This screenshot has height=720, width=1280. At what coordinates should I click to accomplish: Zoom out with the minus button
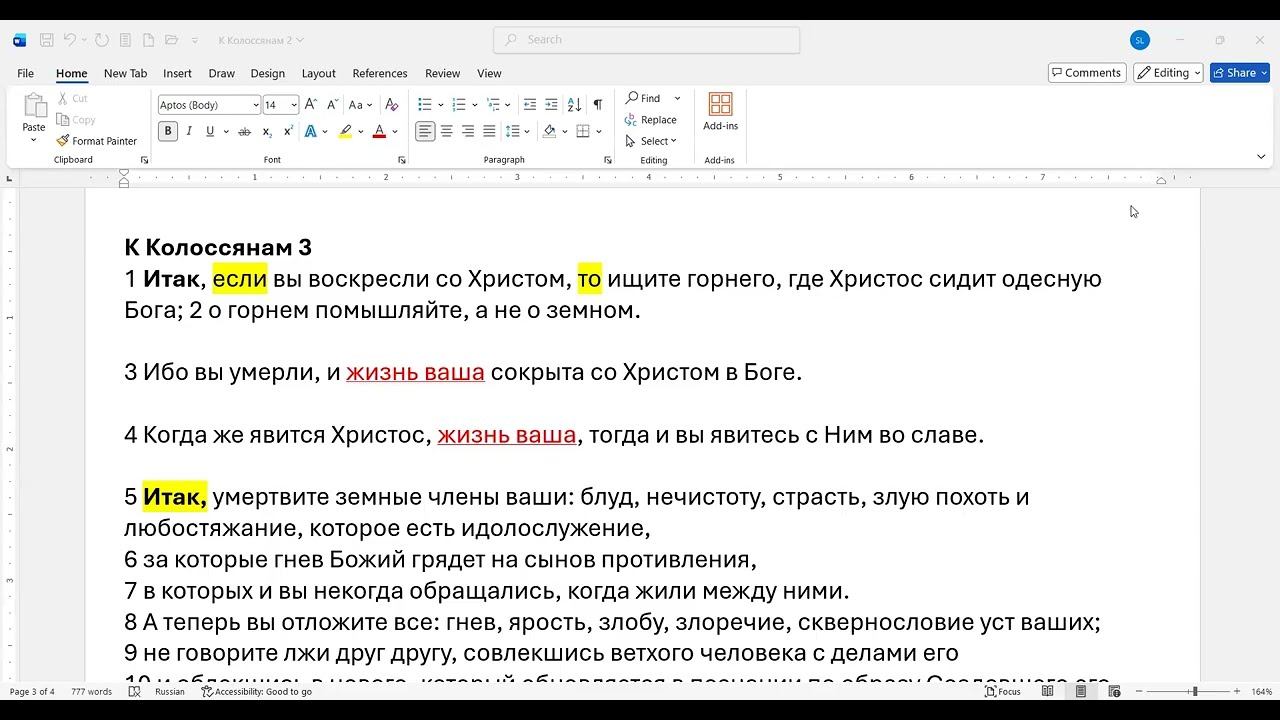pyautogui.click(x=1138, y=691)
